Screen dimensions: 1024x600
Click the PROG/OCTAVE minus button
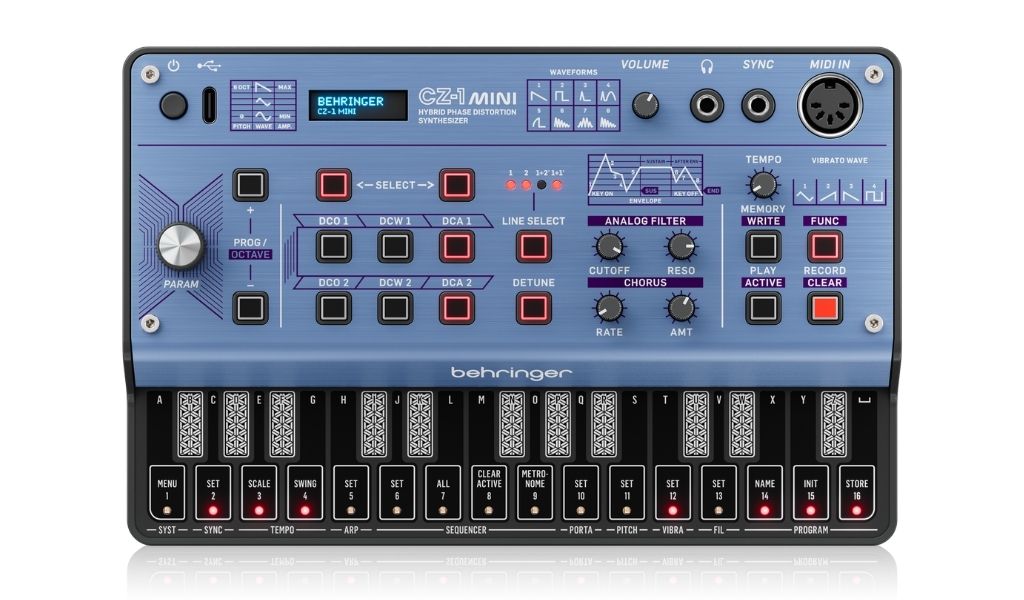point(251,308)
